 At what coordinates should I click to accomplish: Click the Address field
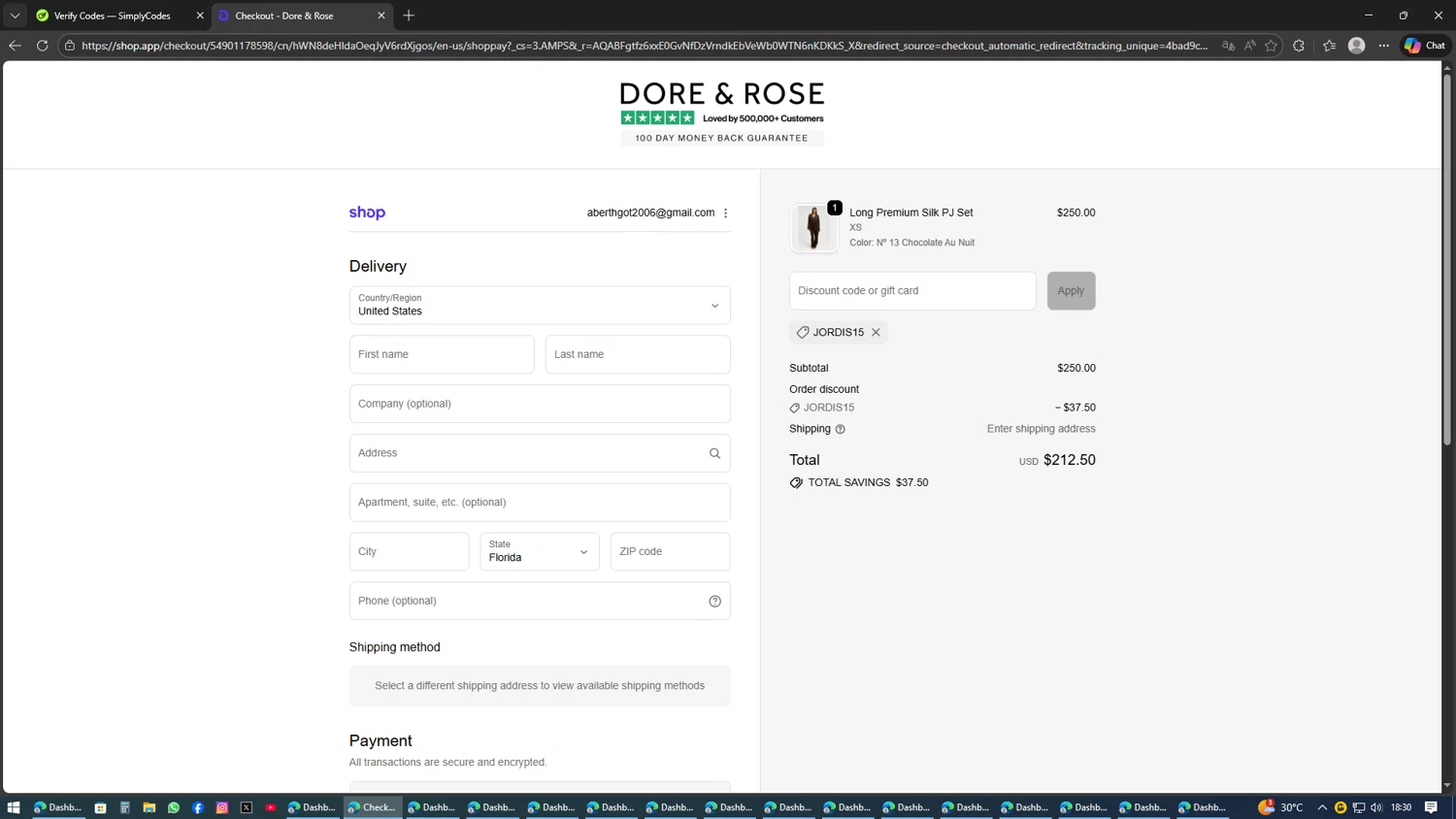tap(540, 453)
